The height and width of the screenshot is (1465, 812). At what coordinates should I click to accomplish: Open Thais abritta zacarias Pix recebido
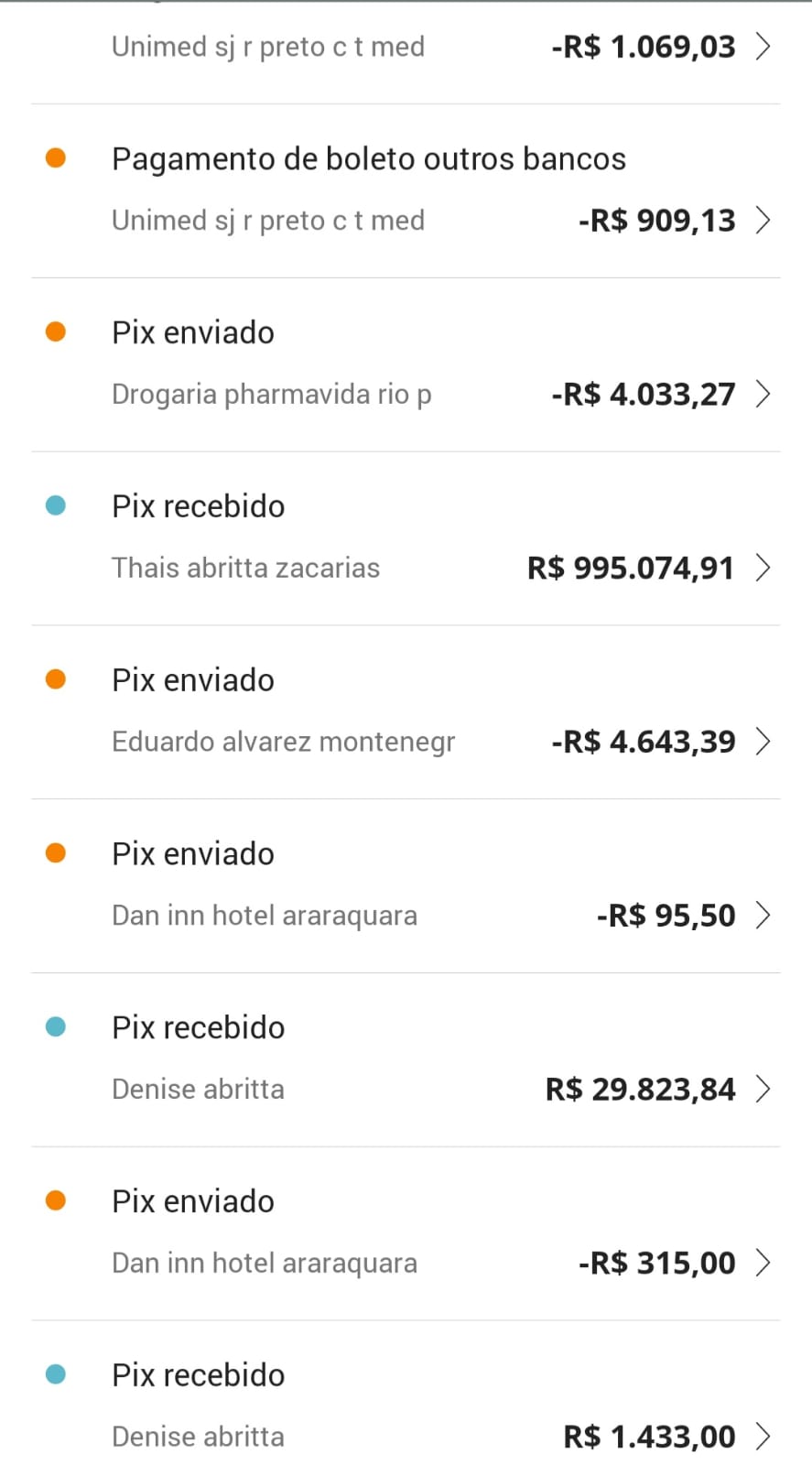pyautogui.click(x=245, y=568)
